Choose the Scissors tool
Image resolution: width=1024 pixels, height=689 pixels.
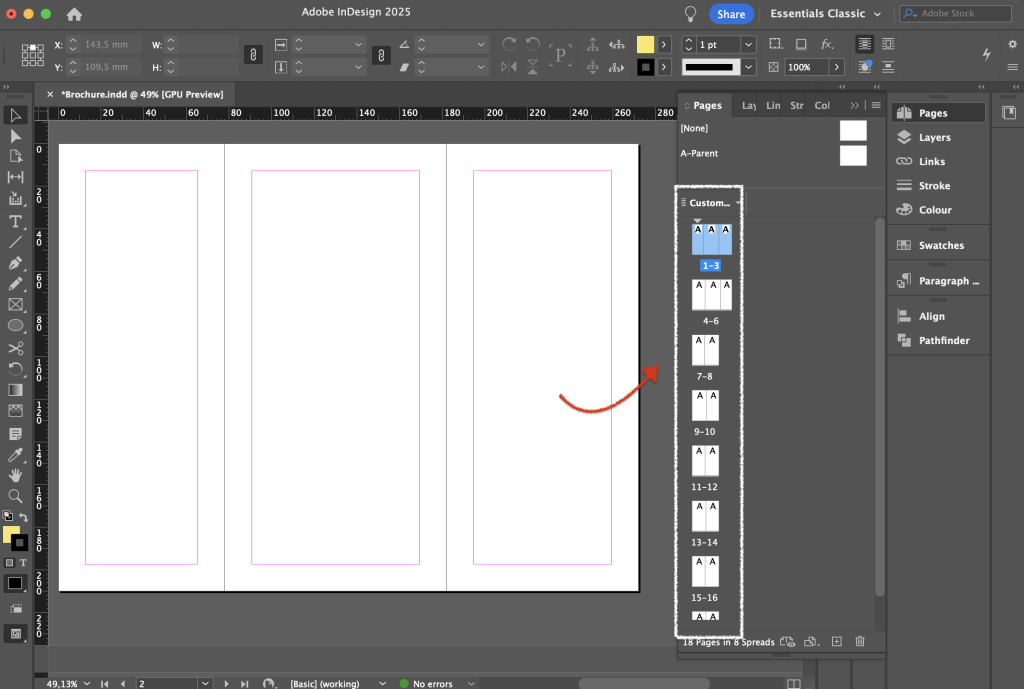[x=15, y=347]
